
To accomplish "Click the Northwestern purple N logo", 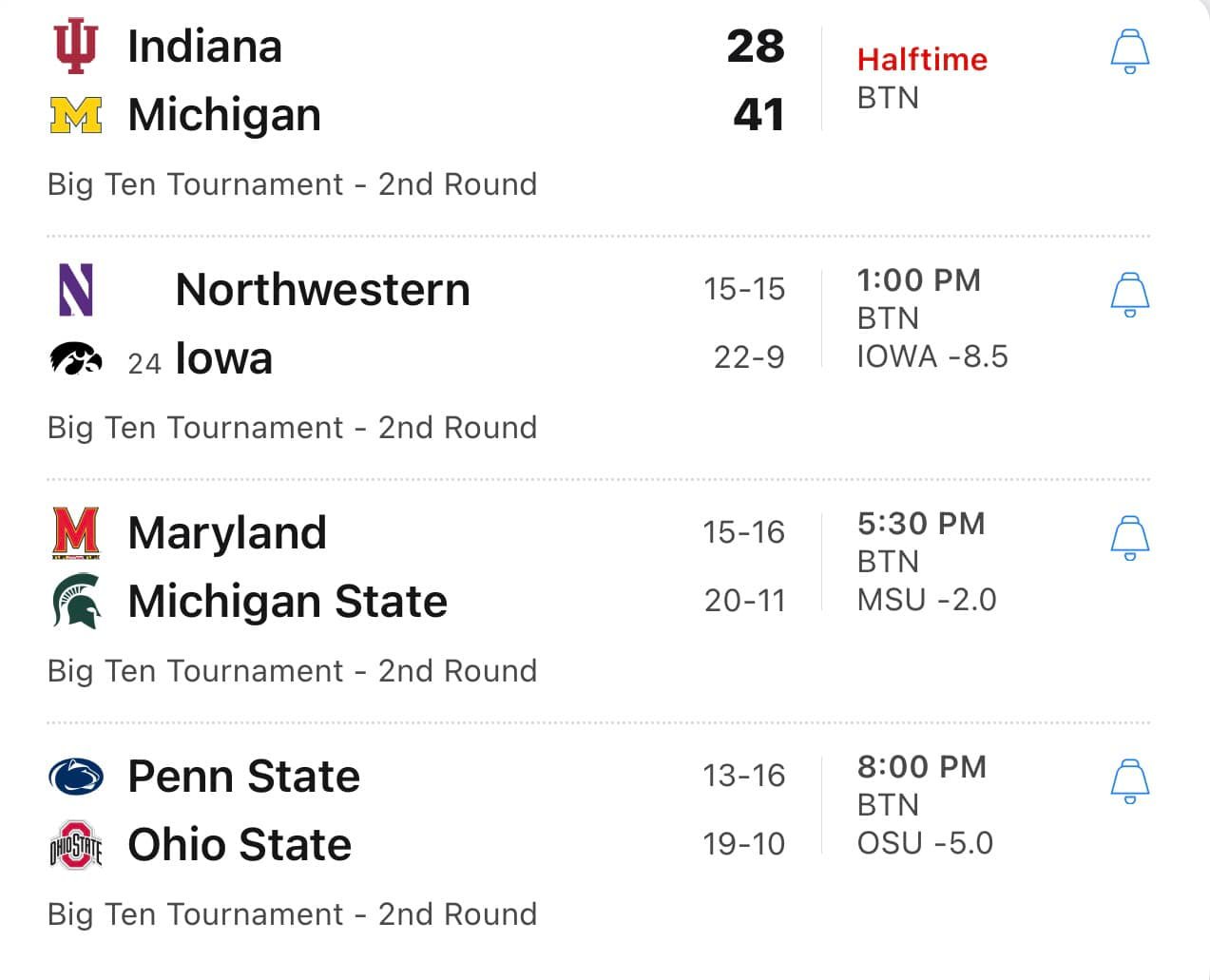I will click(76, 289).
